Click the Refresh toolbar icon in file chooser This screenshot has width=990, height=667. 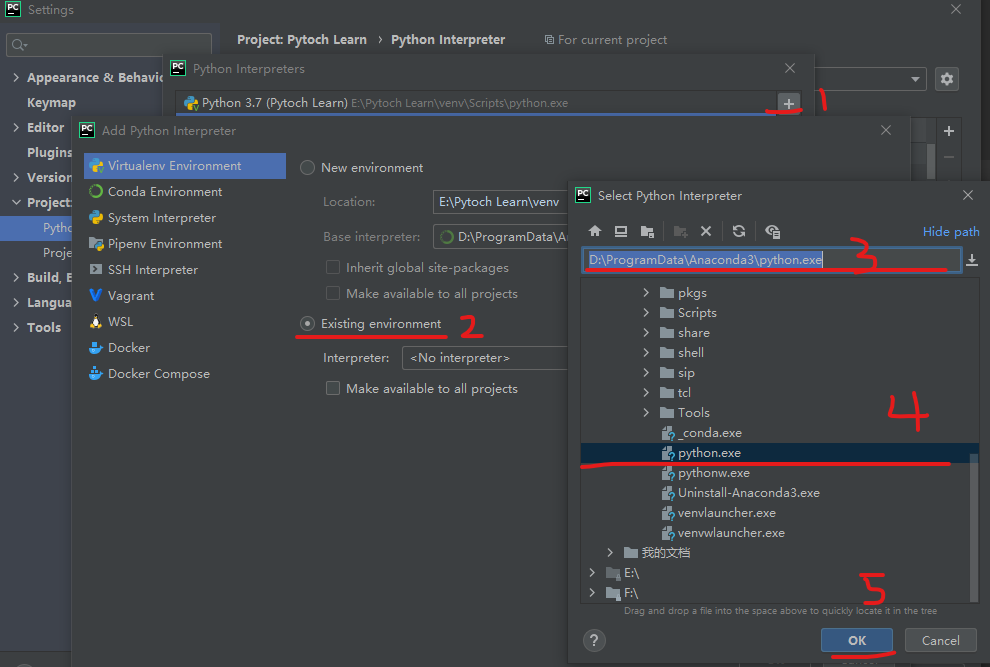pos(739,231)
